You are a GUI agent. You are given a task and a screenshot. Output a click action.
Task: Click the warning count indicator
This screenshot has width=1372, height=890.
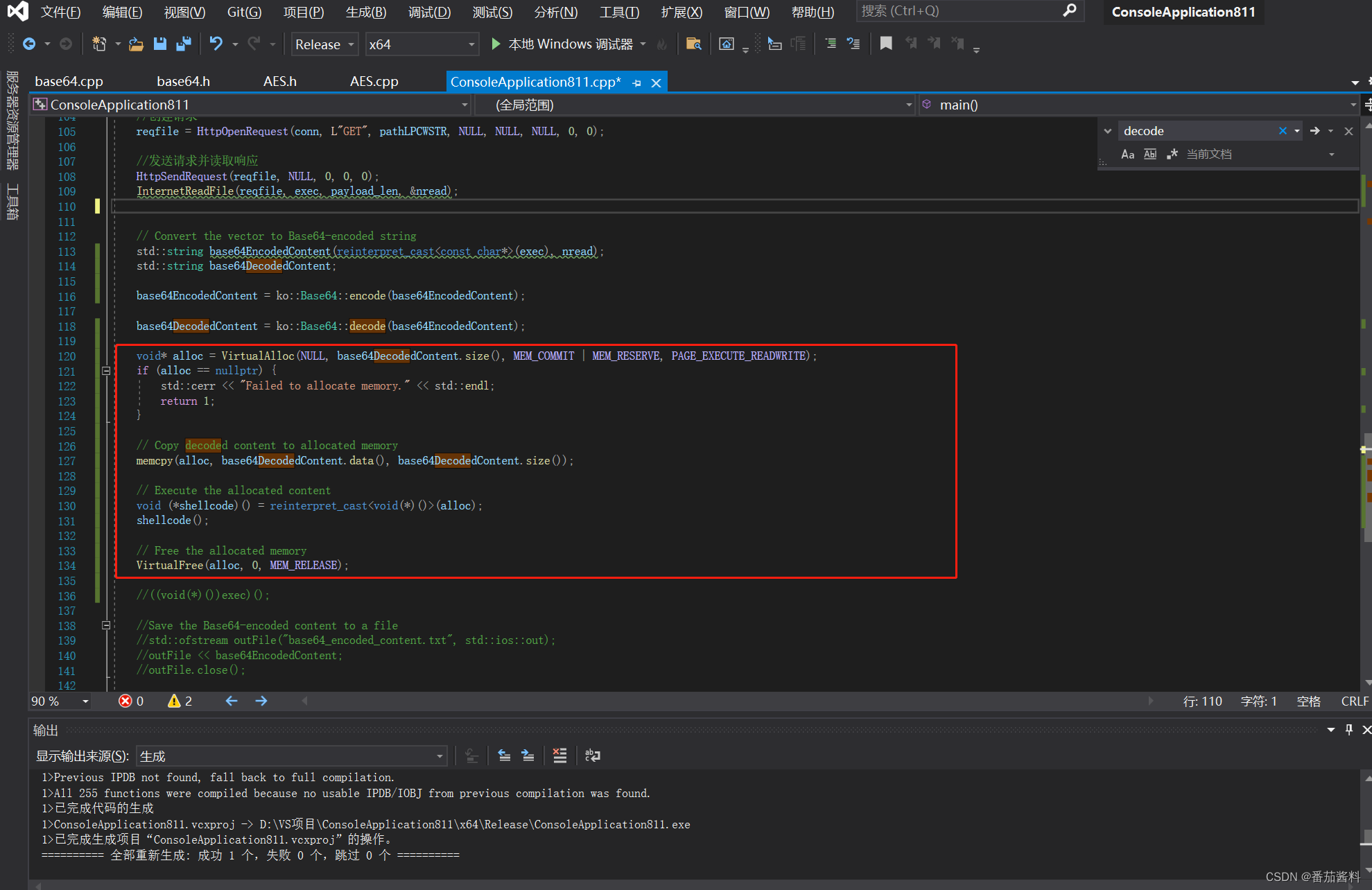click(180, 701)
